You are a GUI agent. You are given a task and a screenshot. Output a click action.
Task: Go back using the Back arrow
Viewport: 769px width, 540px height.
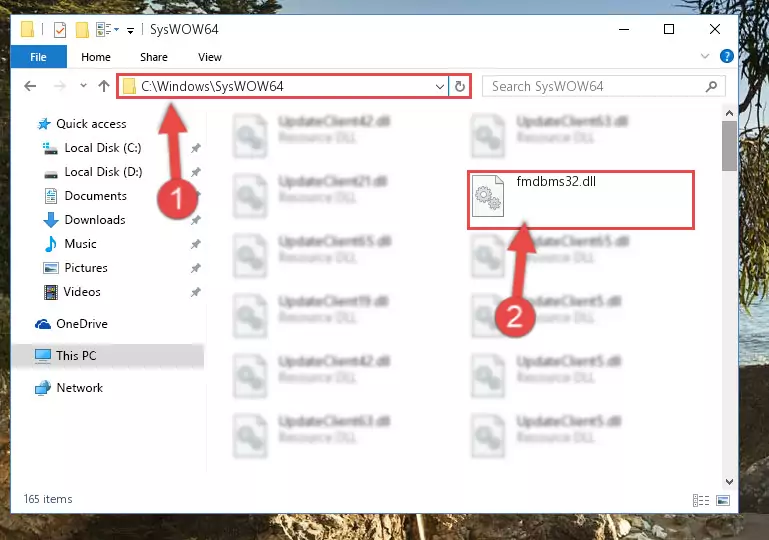click(x=30, y=86)
